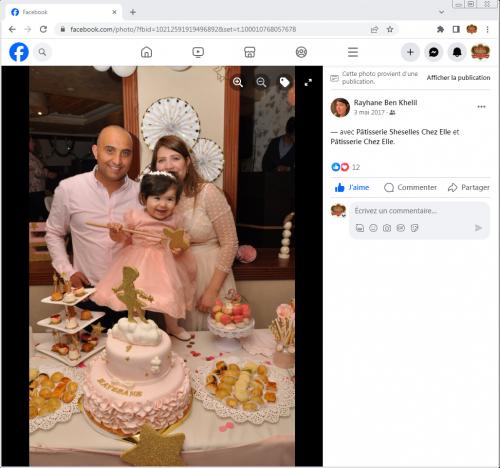Open the Facebook logo home link
The width and height of the screenshot is (500, 468).
[x=19, y=52]
